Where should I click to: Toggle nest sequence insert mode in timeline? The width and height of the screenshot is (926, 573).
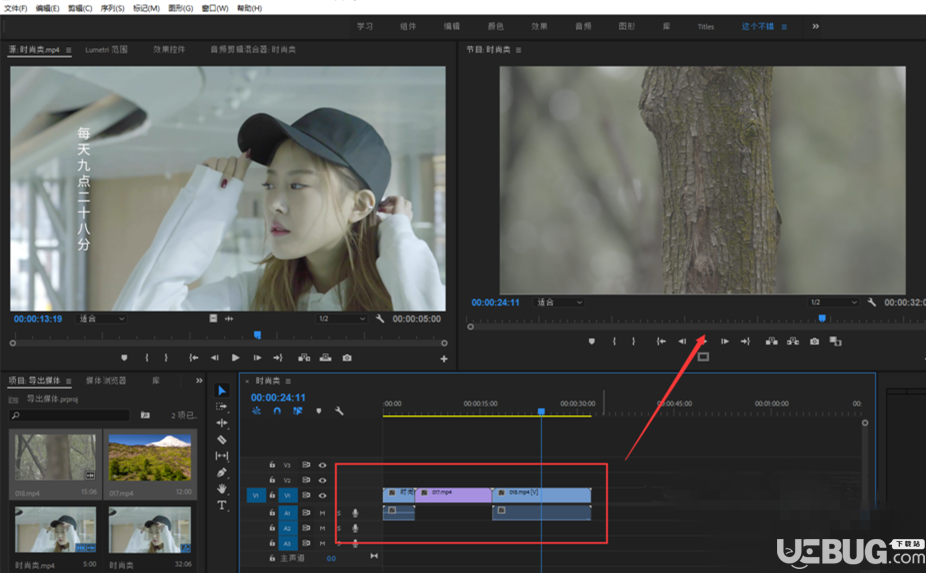click(256, 411)
